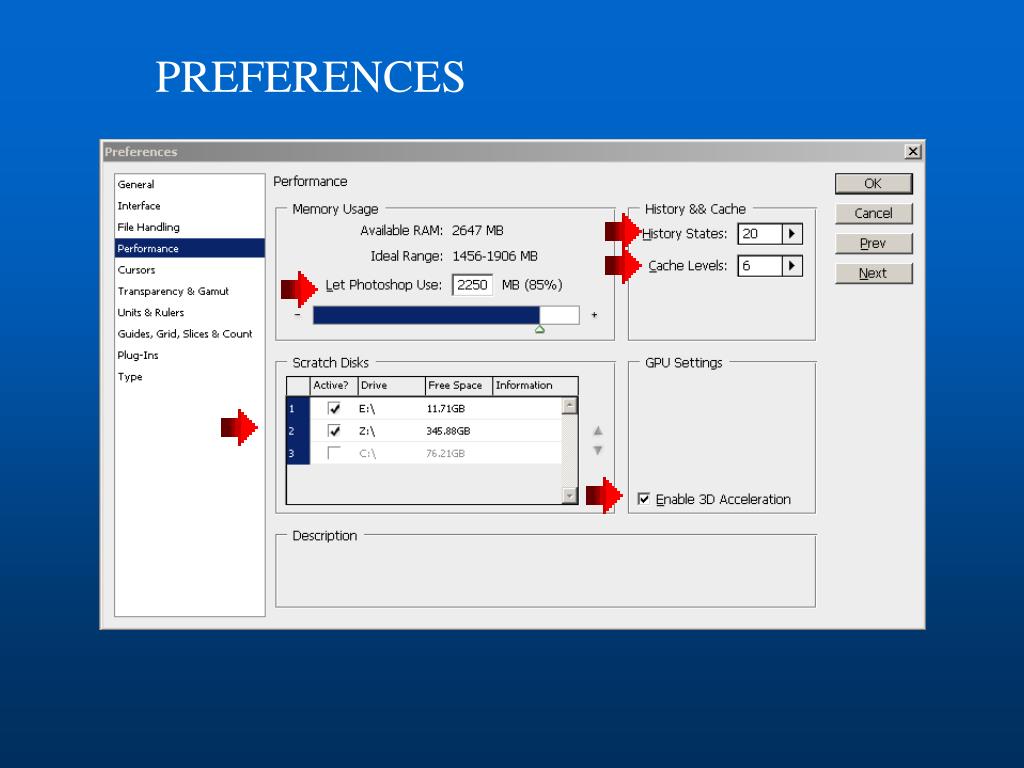Click the History States value field
The width and height of the screenshot is (1024, 768).
(x=760, y=234)
